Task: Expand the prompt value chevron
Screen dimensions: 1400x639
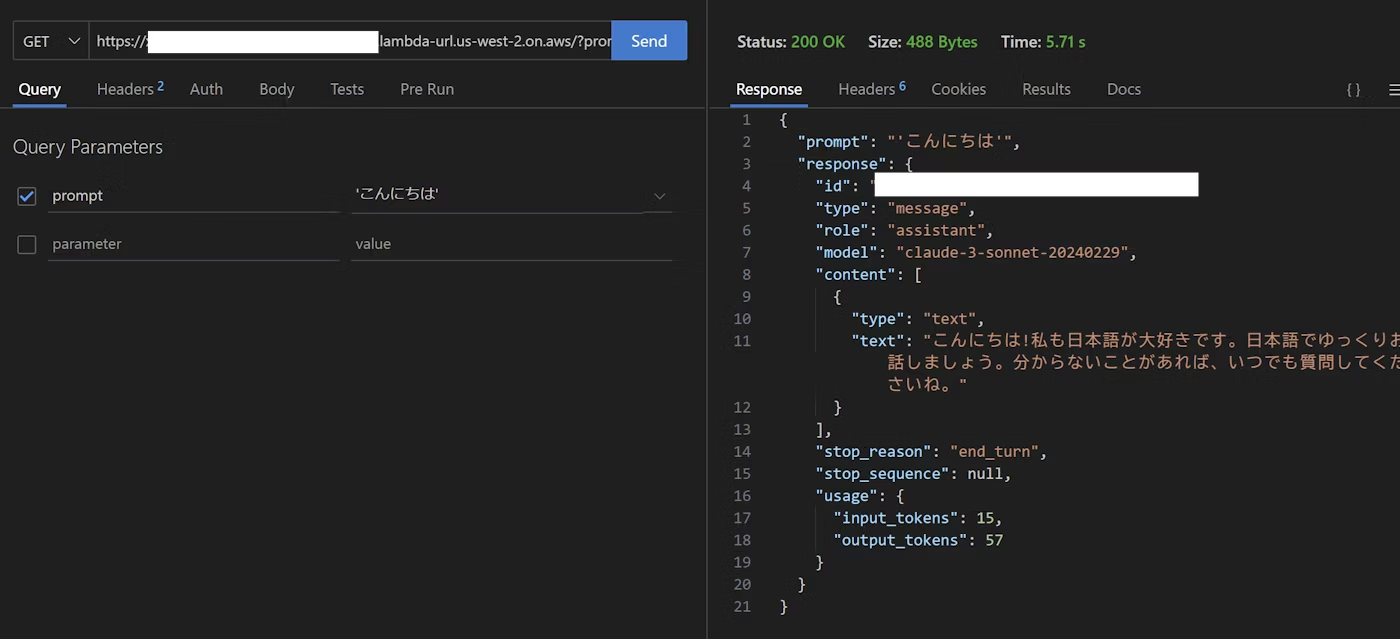Action: tap(659, 196)
